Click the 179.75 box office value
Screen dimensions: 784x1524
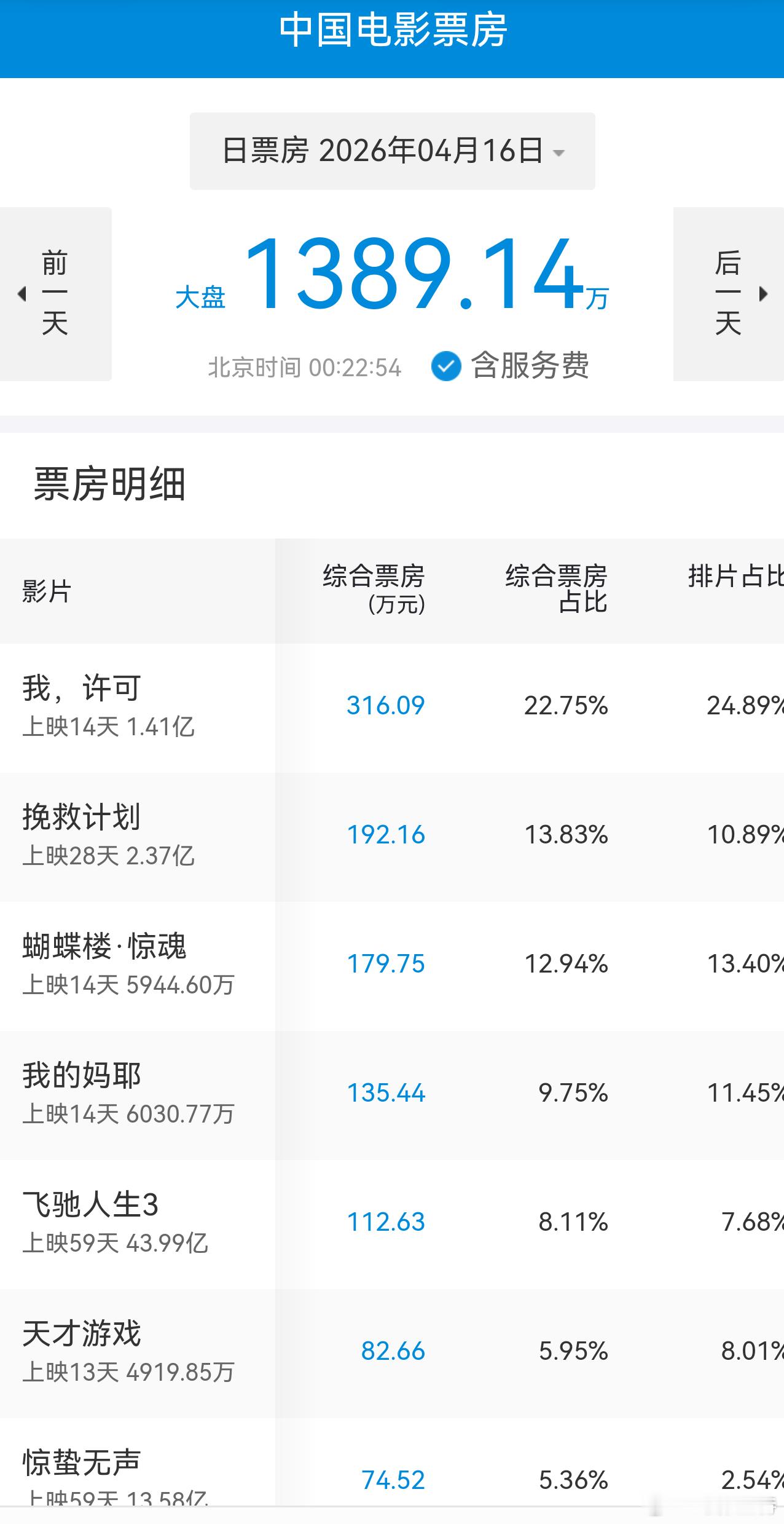[x=386, y=964]
